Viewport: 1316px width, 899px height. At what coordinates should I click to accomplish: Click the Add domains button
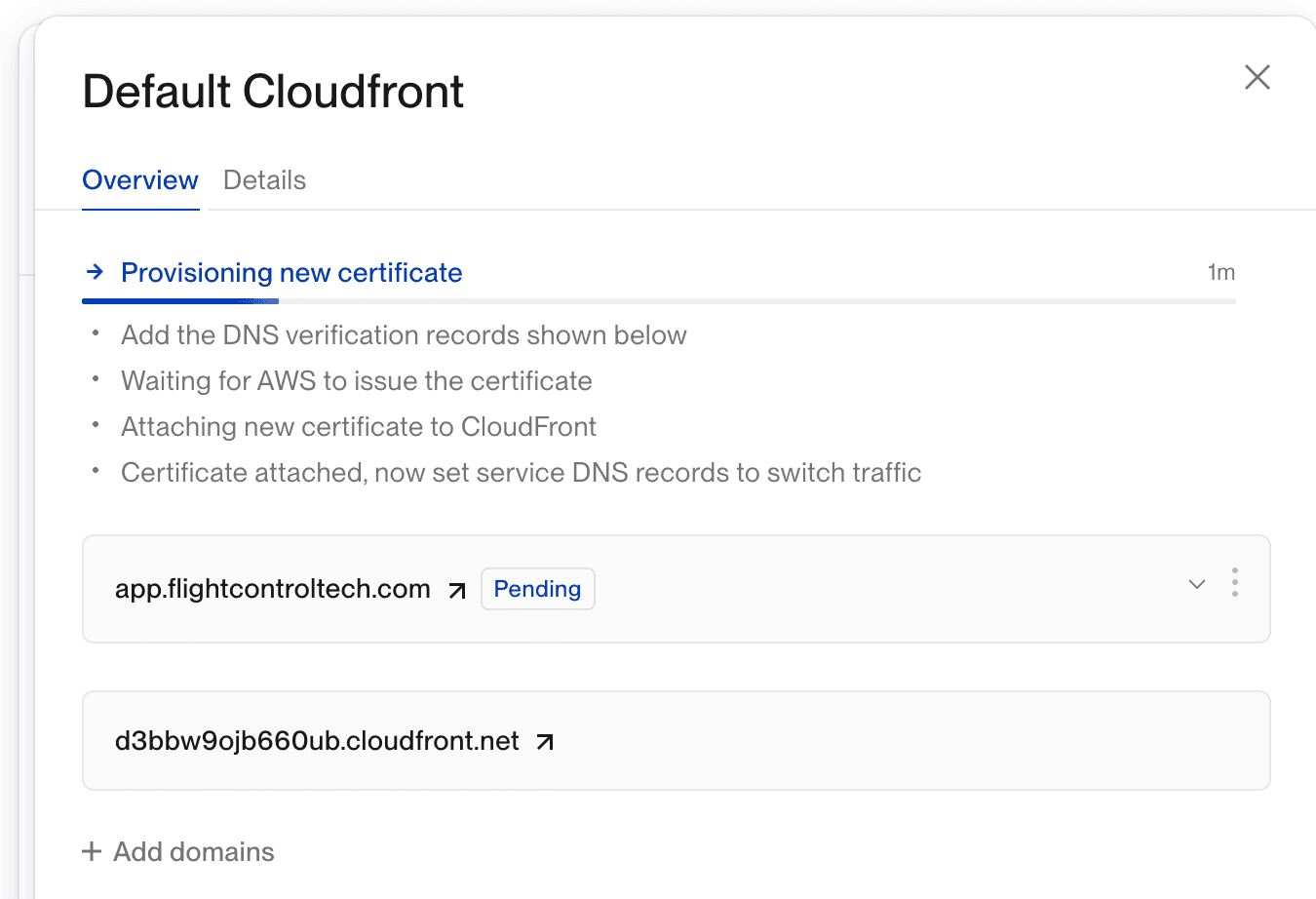click(178, 851)
